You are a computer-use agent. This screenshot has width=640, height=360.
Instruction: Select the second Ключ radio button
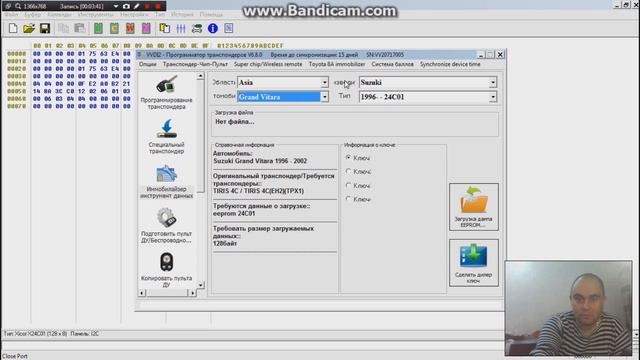click(x=348, y=171)
